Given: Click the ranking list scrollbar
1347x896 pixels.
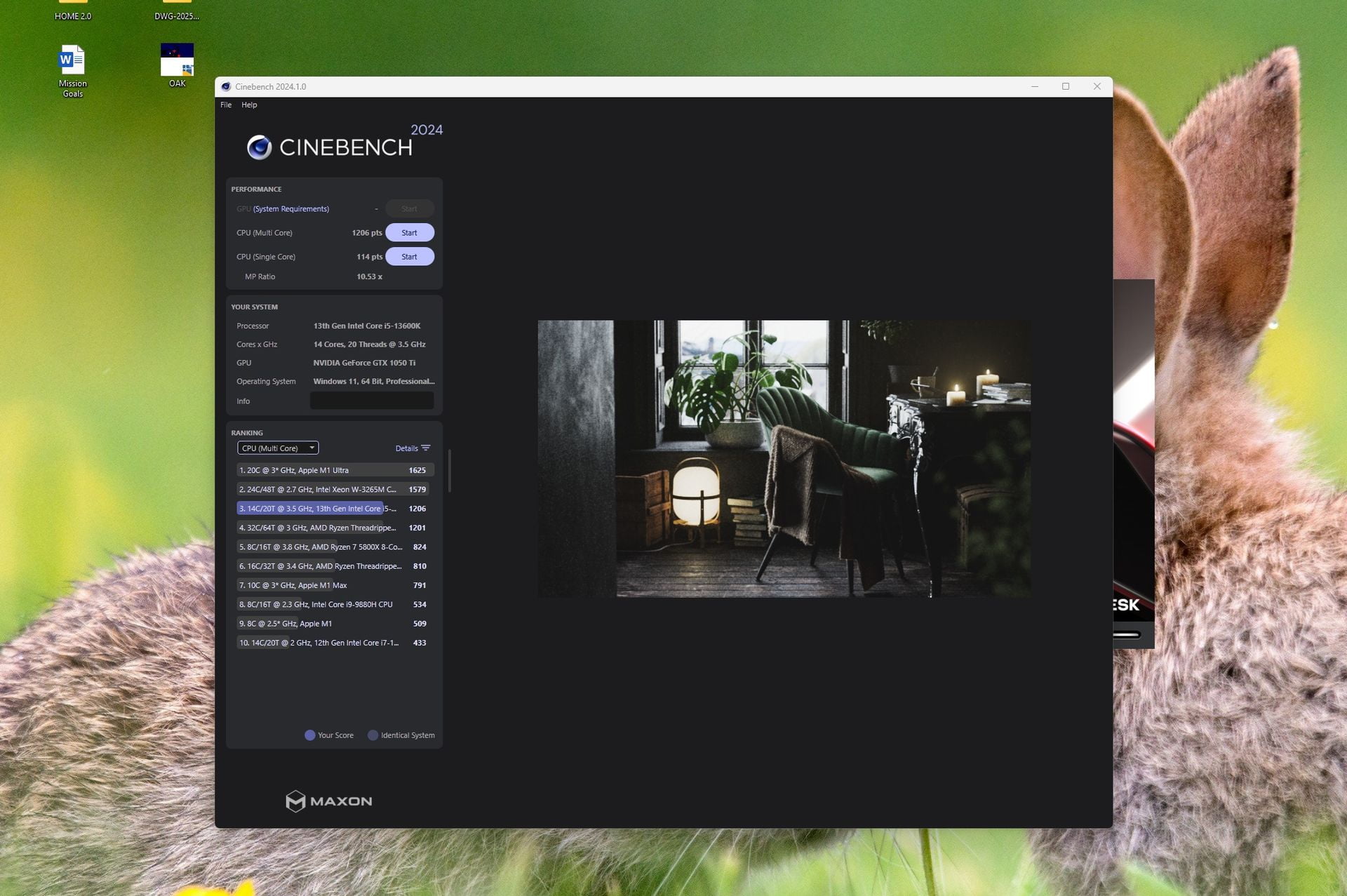Looking at the screenshot, I should [x=449, y=470].
